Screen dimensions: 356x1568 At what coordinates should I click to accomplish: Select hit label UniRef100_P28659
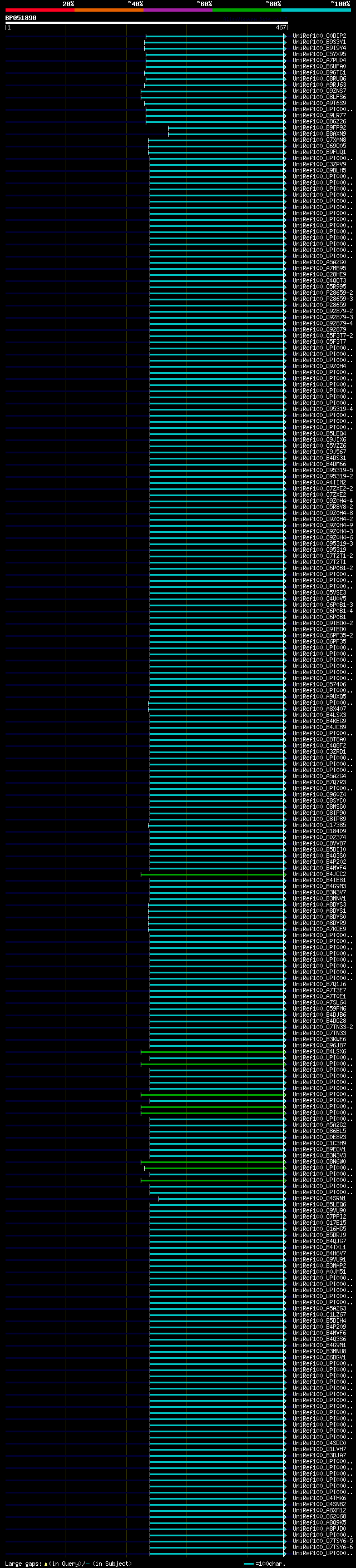click(x=319, y=305)
